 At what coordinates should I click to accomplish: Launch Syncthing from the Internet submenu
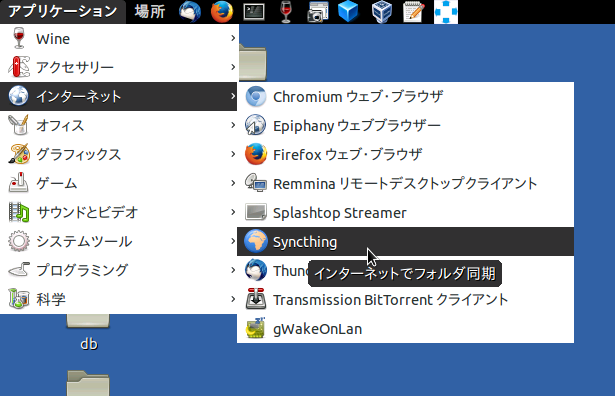(406, 242)
